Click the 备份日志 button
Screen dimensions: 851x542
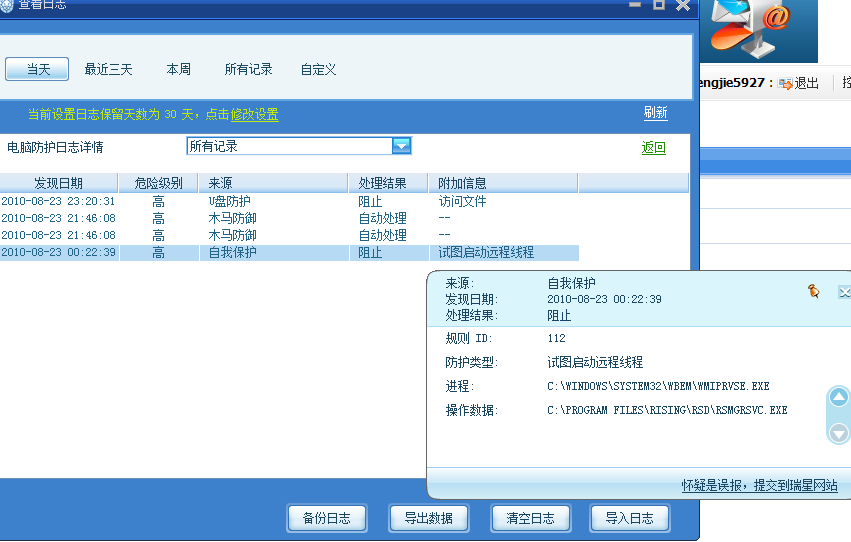[327, 518]
